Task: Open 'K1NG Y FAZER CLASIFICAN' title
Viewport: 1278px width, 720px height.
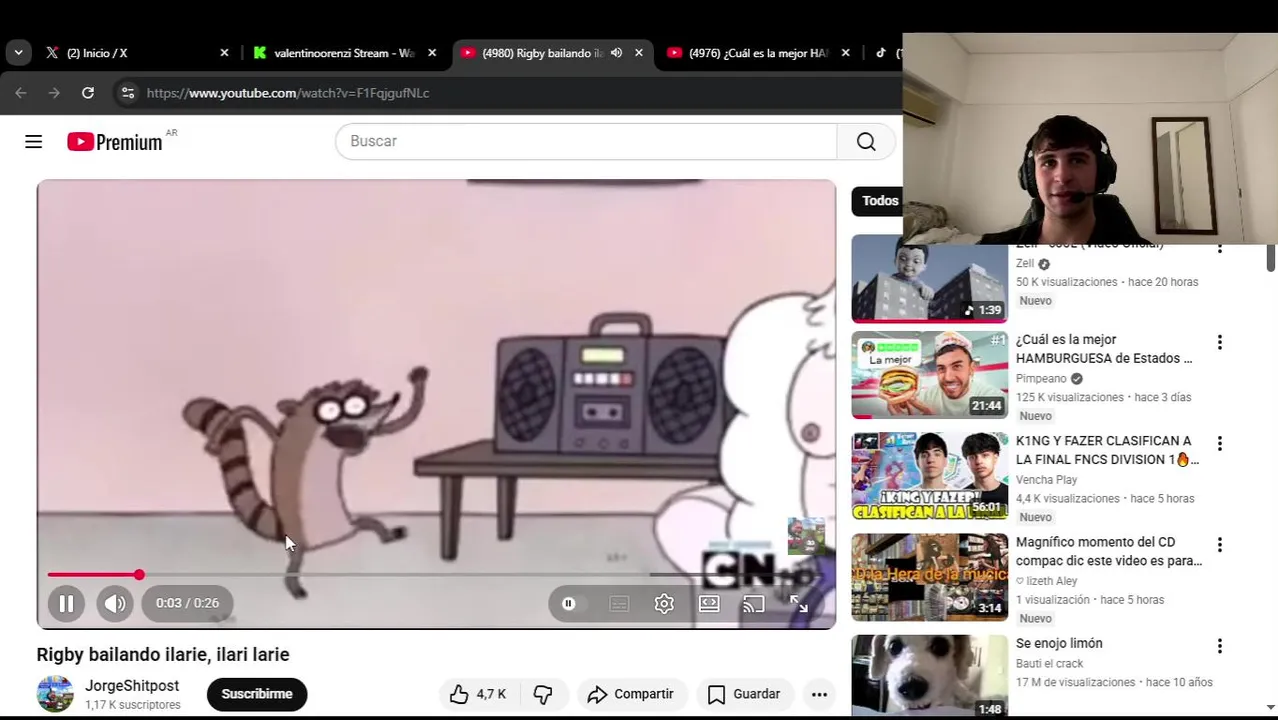Action: pos(1107,450)
